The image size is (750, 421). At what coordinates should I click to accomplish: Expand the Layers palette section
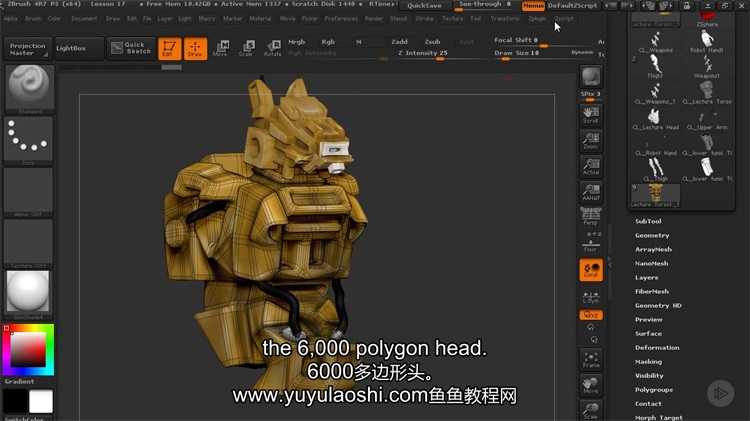coord(646,277)
